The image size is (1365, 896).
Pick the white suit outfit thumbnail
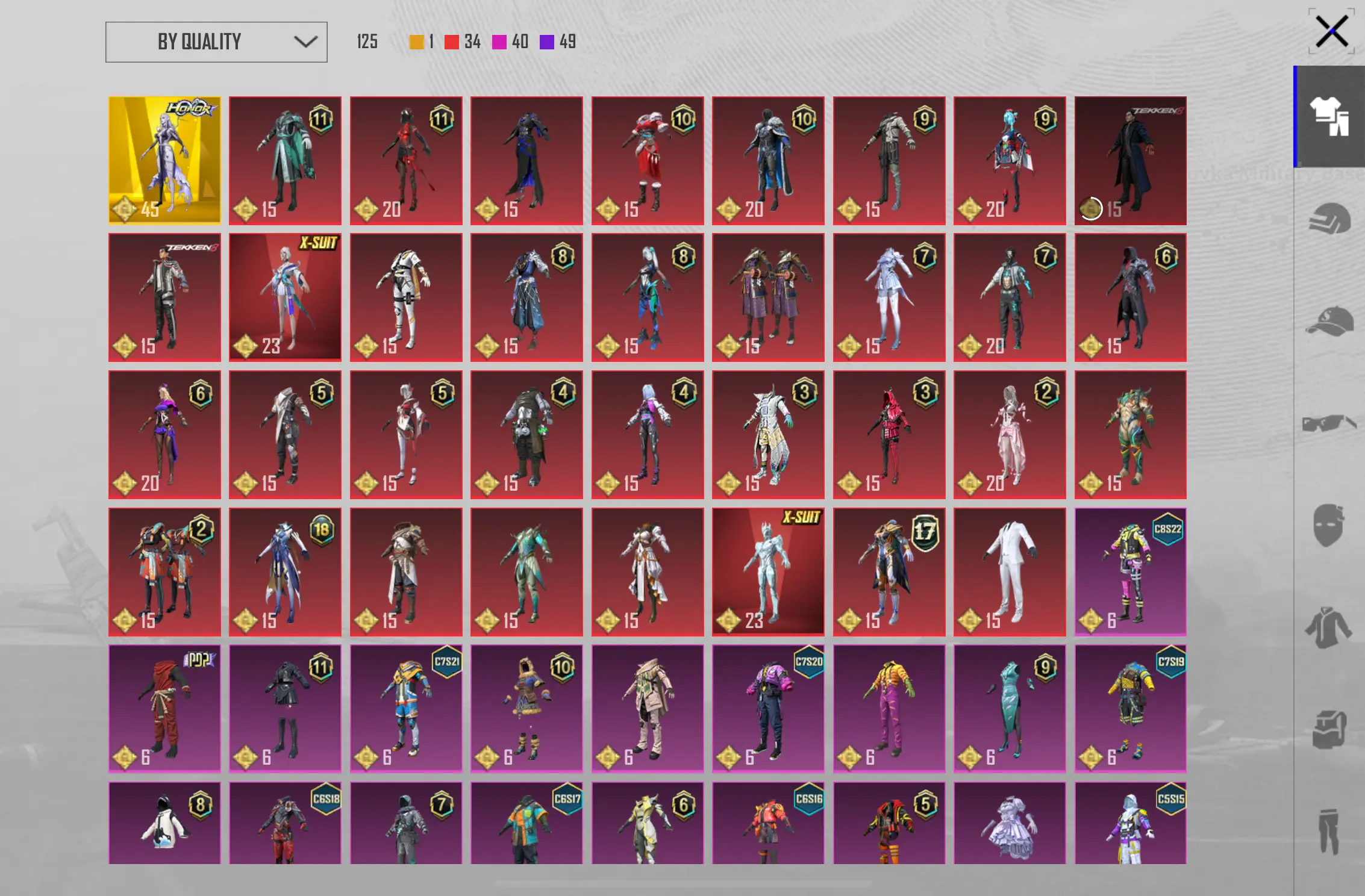click(x=1010, y=571)
